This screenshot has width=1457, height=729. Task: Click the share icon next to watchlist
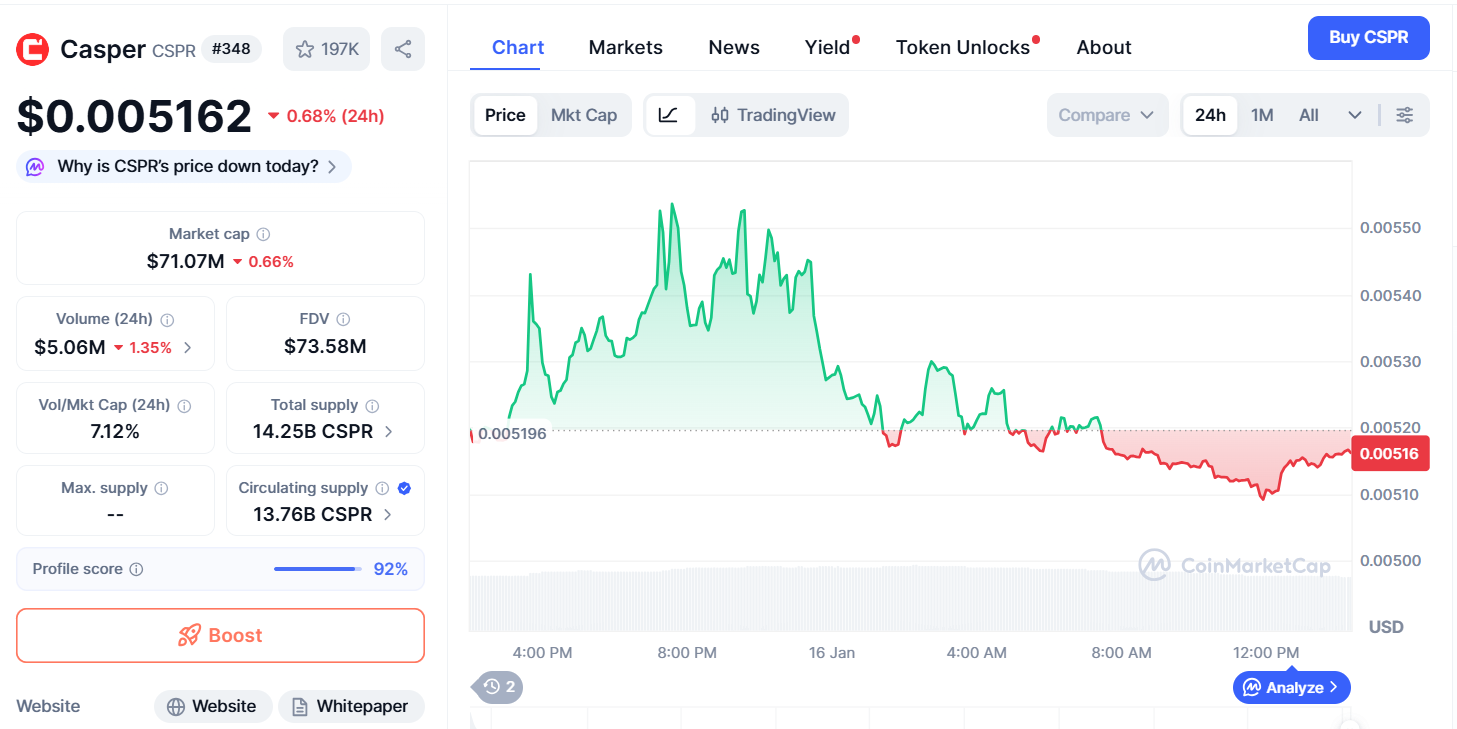[402, 49]
